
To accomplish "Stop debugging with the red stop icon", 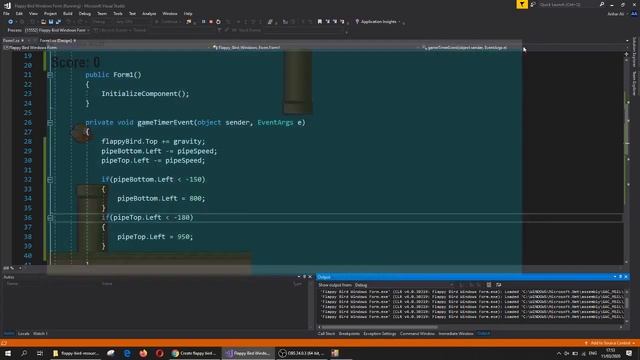I will (x=211, y=22).
